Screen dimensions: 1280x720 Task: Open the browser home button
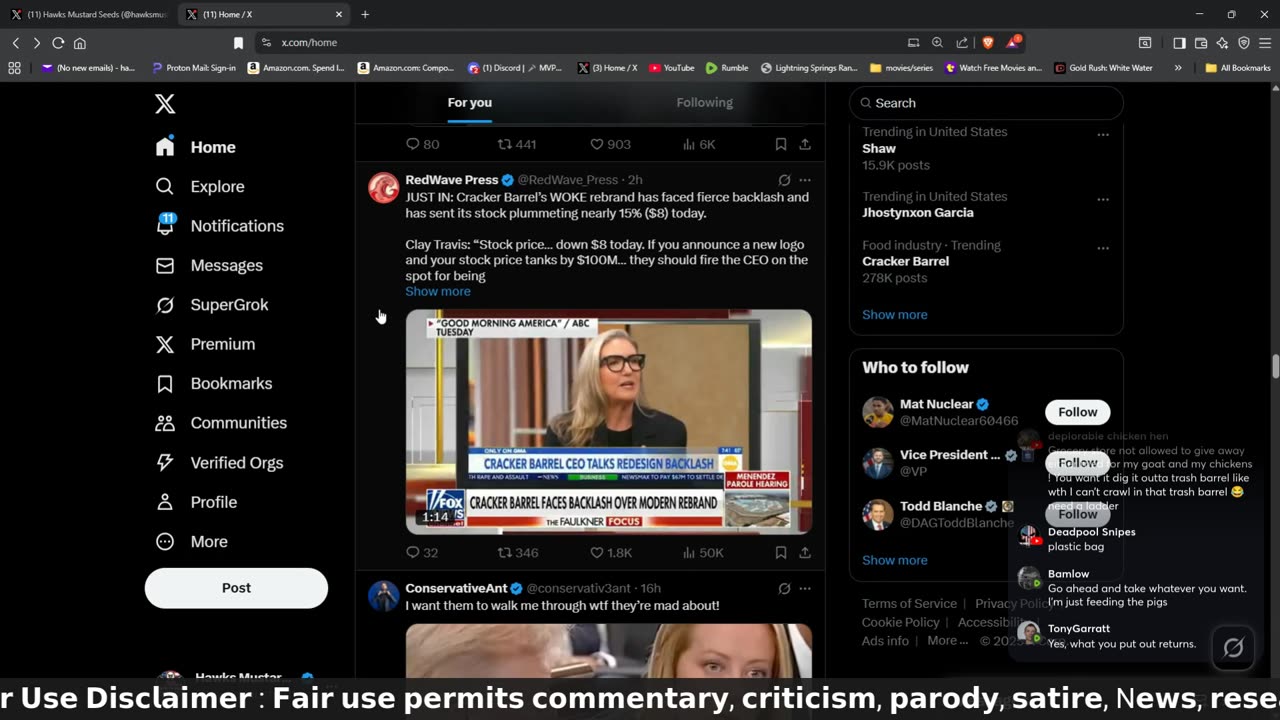pos(80,42)
